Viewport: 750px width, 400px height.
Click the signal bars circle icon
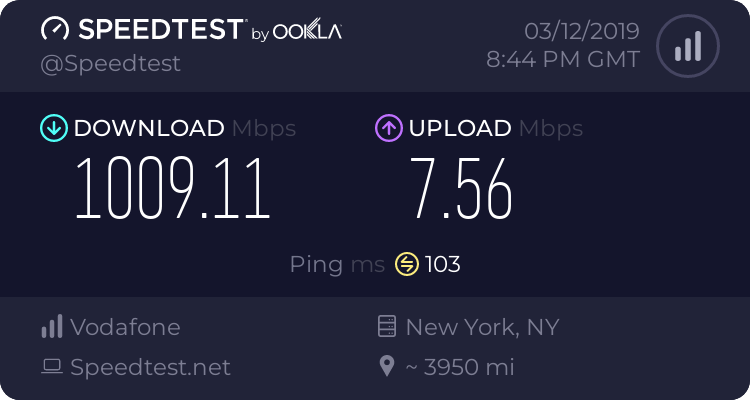[687, 45]
